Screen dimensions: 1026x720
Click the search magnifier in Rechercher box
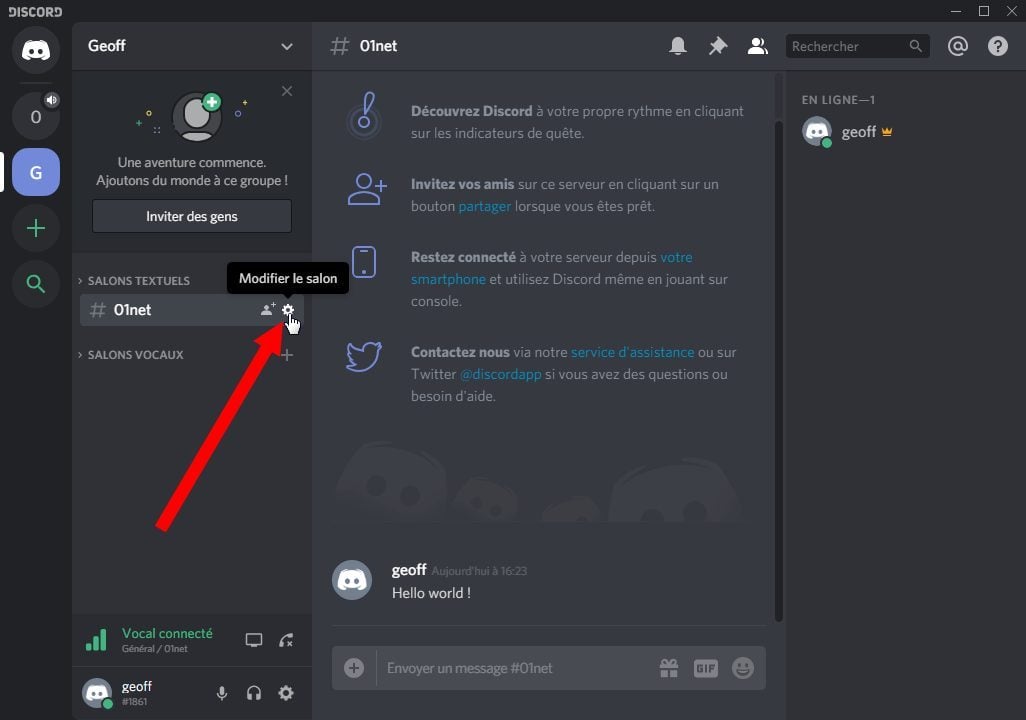pos(915,46)
